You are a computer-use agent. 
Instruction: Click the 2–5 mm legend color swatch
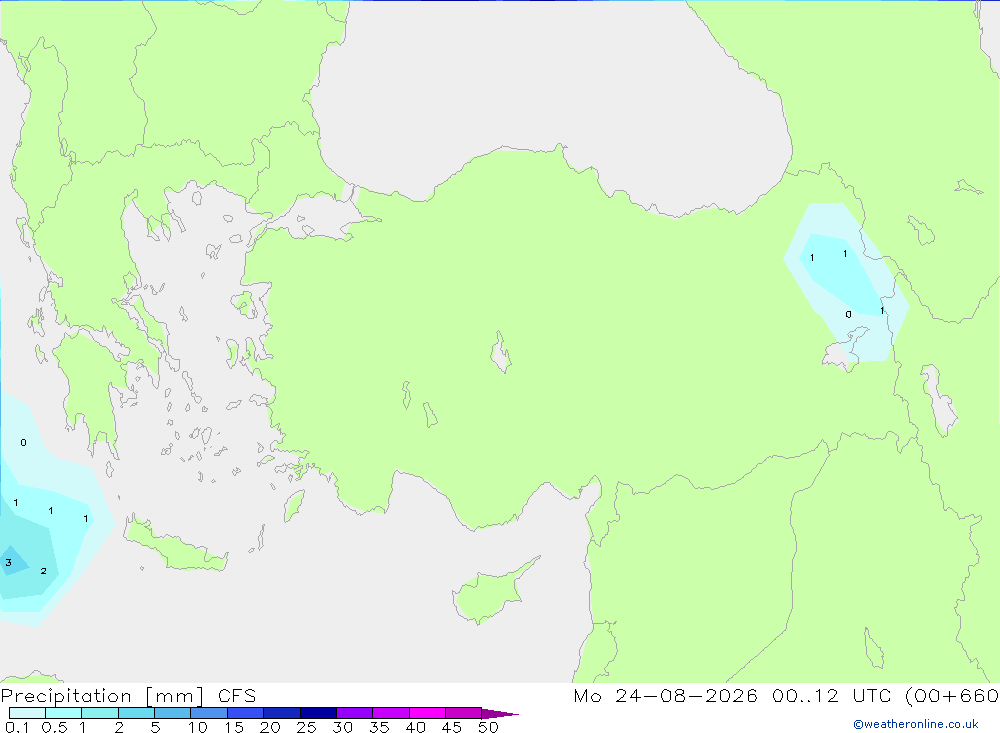136,713
